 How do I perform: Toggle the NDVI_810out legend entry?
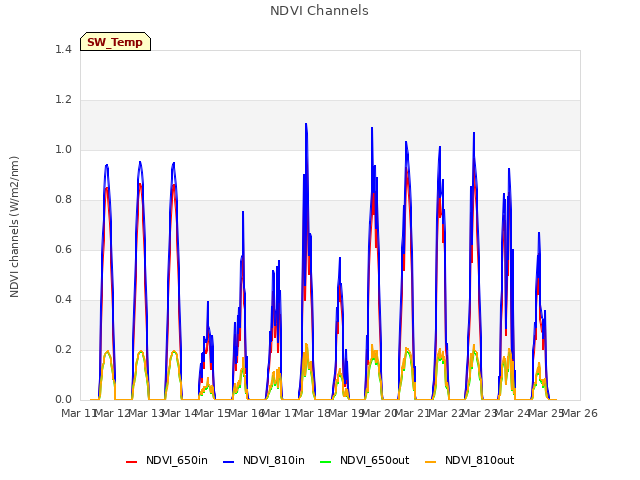pyautogui.click(x=469, y=460)
